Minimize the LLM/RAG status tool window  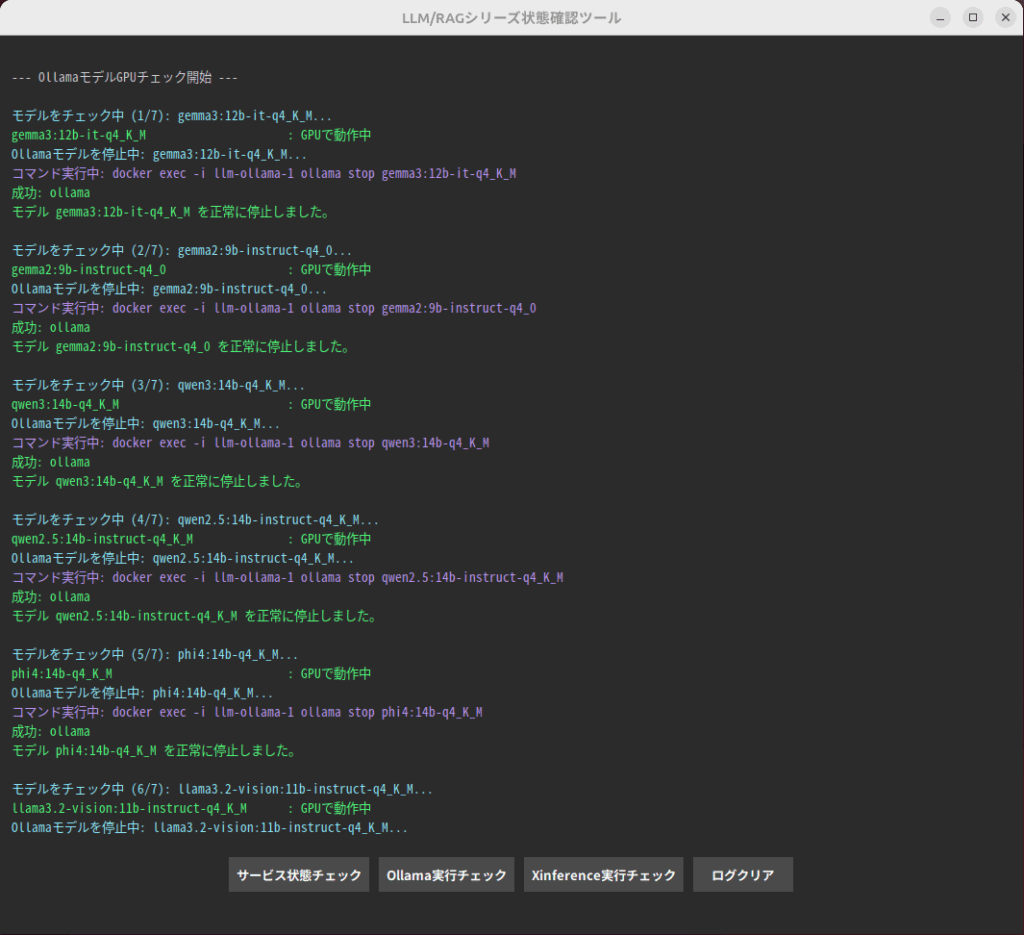(x=940, y=18)
